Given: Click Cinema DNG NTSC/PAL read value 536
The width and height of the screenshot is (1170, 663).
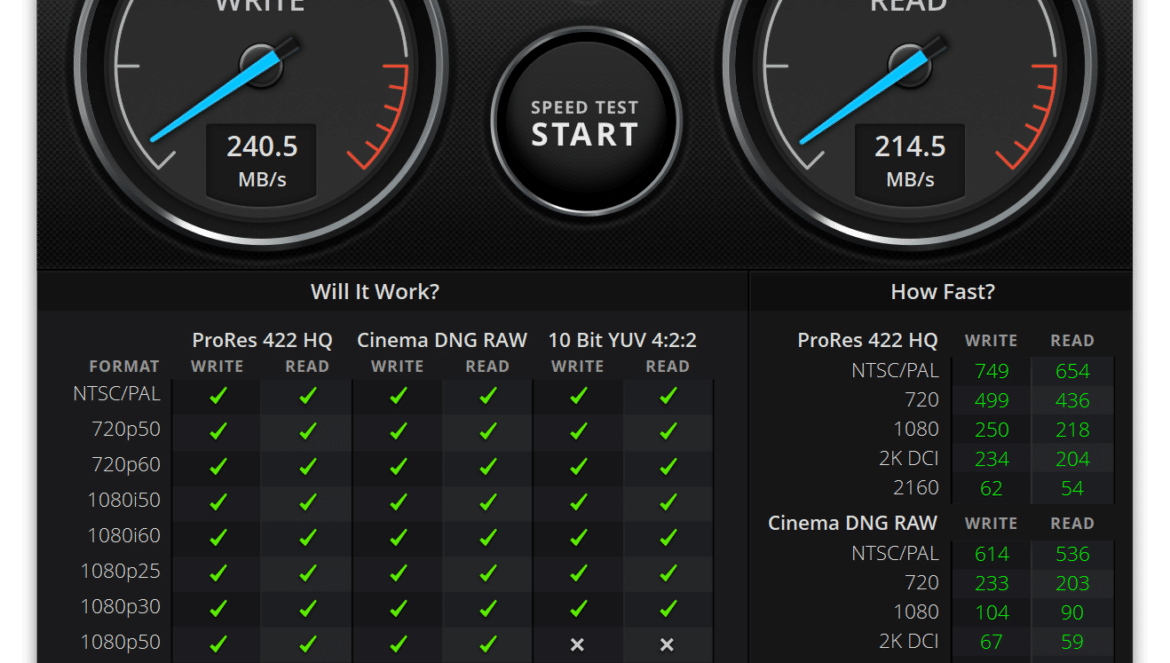Looking at the screenshot, I should (x=1072, y=554).
